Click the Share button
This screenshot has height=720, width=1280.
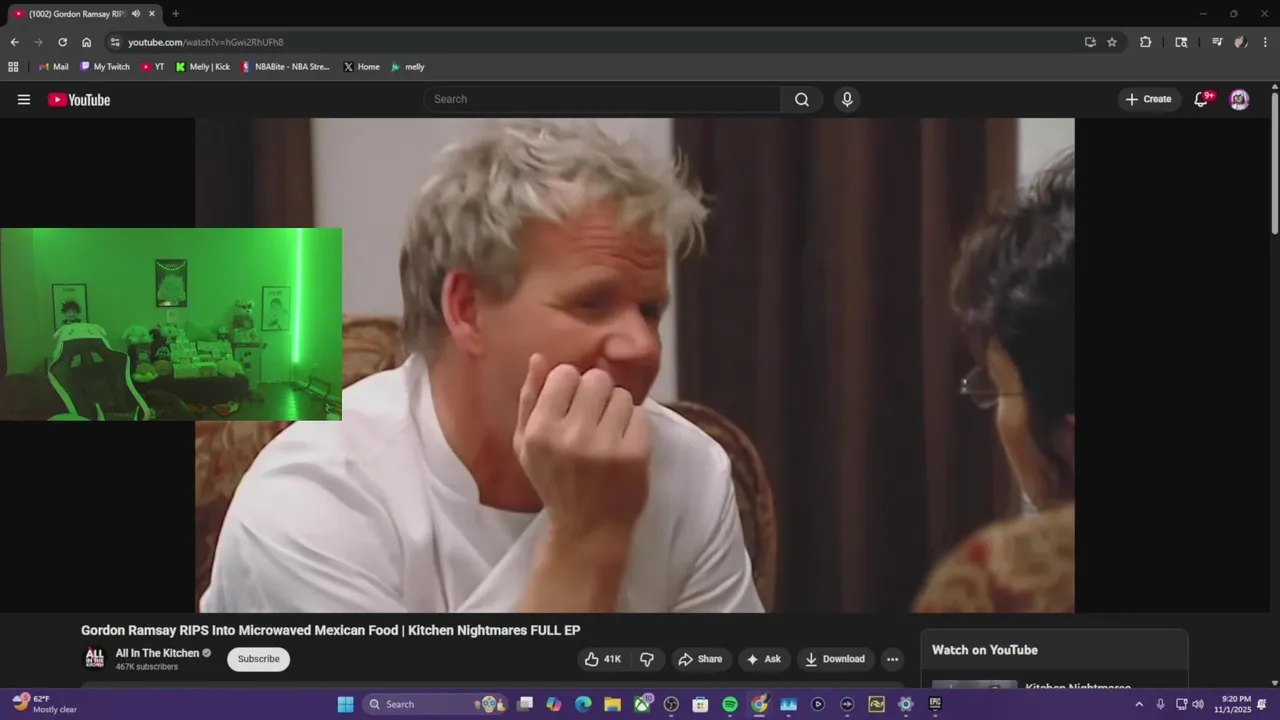(x=699, y=659)
